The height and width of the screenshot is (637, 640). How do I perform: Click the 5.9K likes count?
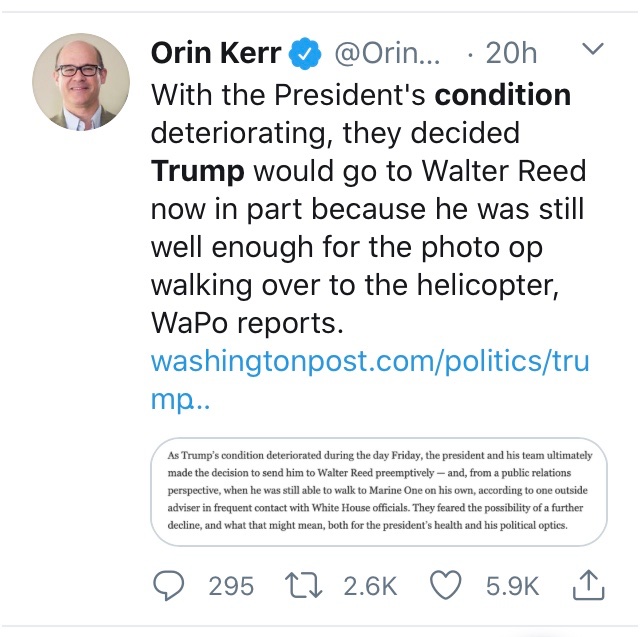tap(513, 585)
